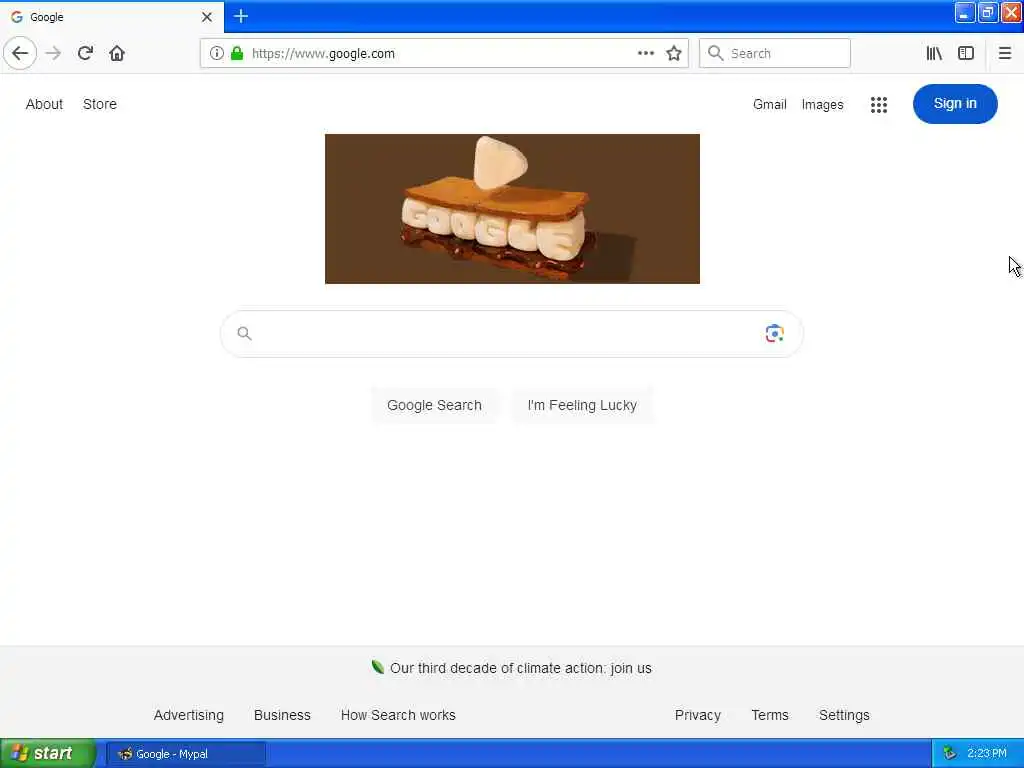This screenshot has height=768, width=1024.
Task: Open a new tab with the plus icon
Action: coord(241,16)
